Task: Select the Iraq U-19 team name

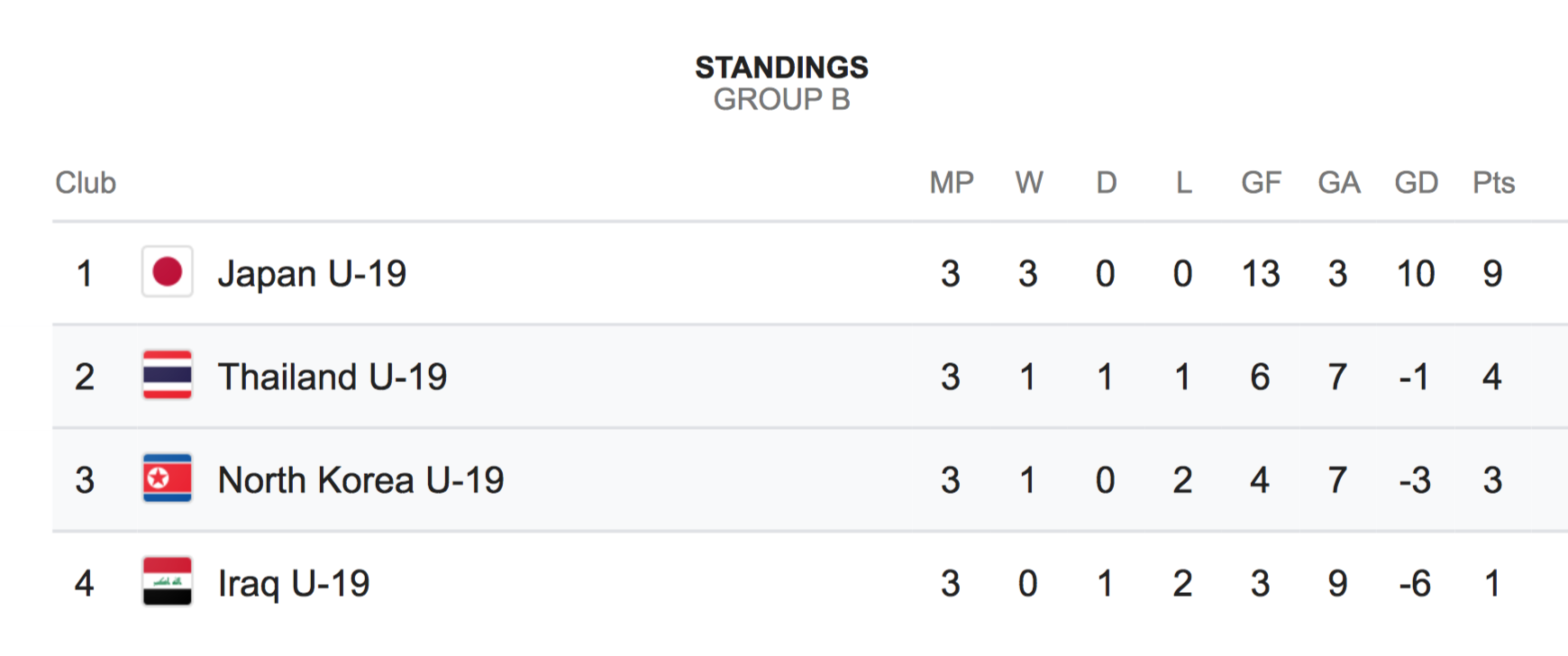Action: click(294, 584)
